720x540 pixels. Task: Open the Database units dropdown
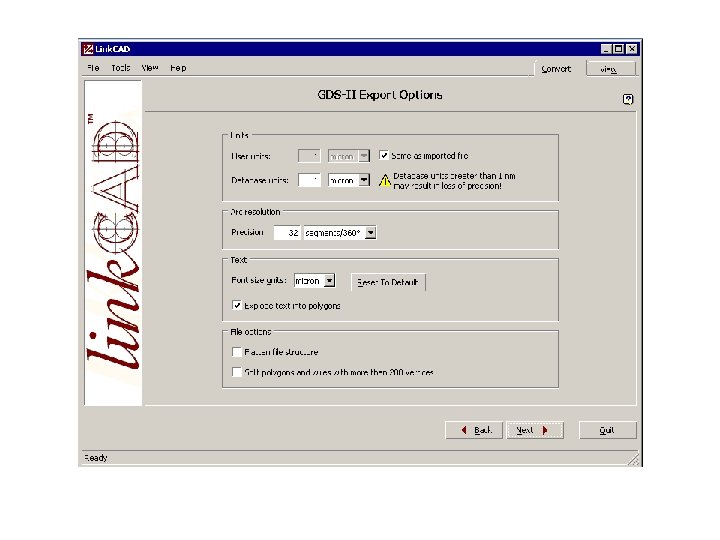click(x=364, y=180)
